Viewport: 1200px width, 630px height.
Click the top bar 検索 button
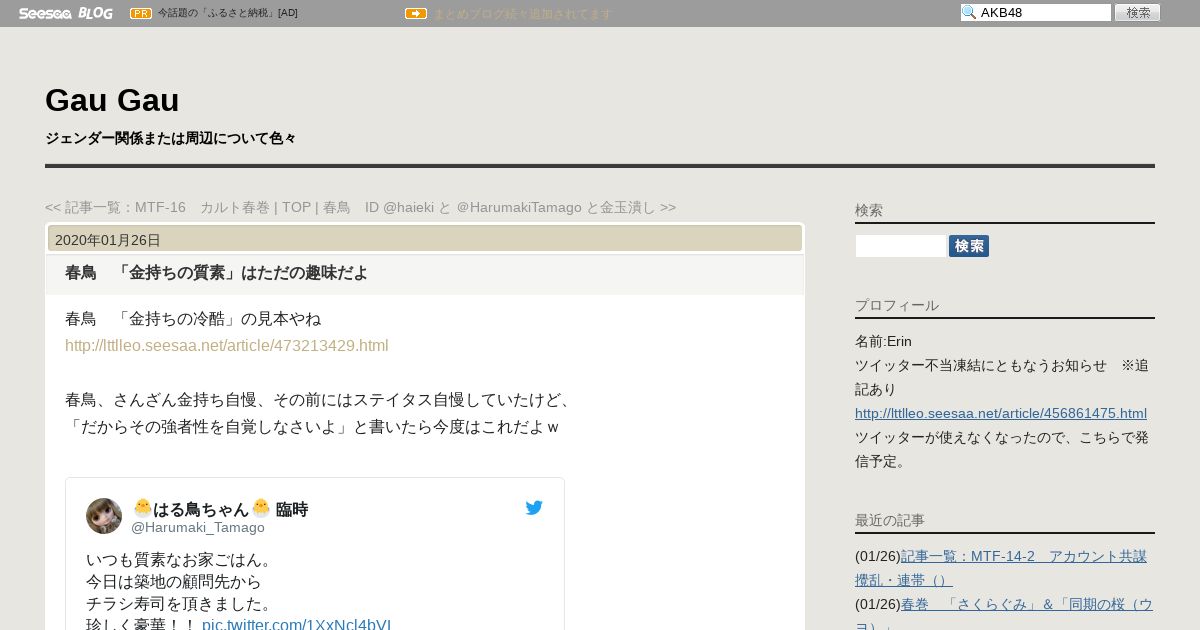1138,12
